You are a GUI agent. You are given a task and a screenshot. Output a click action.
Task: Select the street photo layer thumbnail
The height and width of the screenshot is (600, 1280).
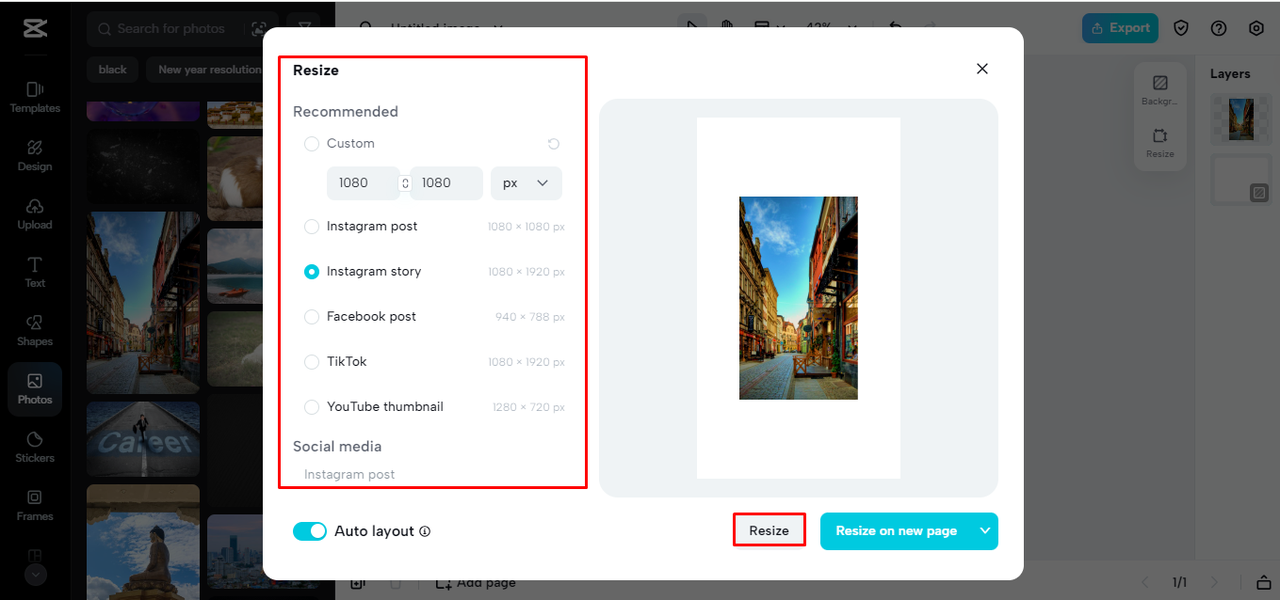click(x=1241, y=119)
